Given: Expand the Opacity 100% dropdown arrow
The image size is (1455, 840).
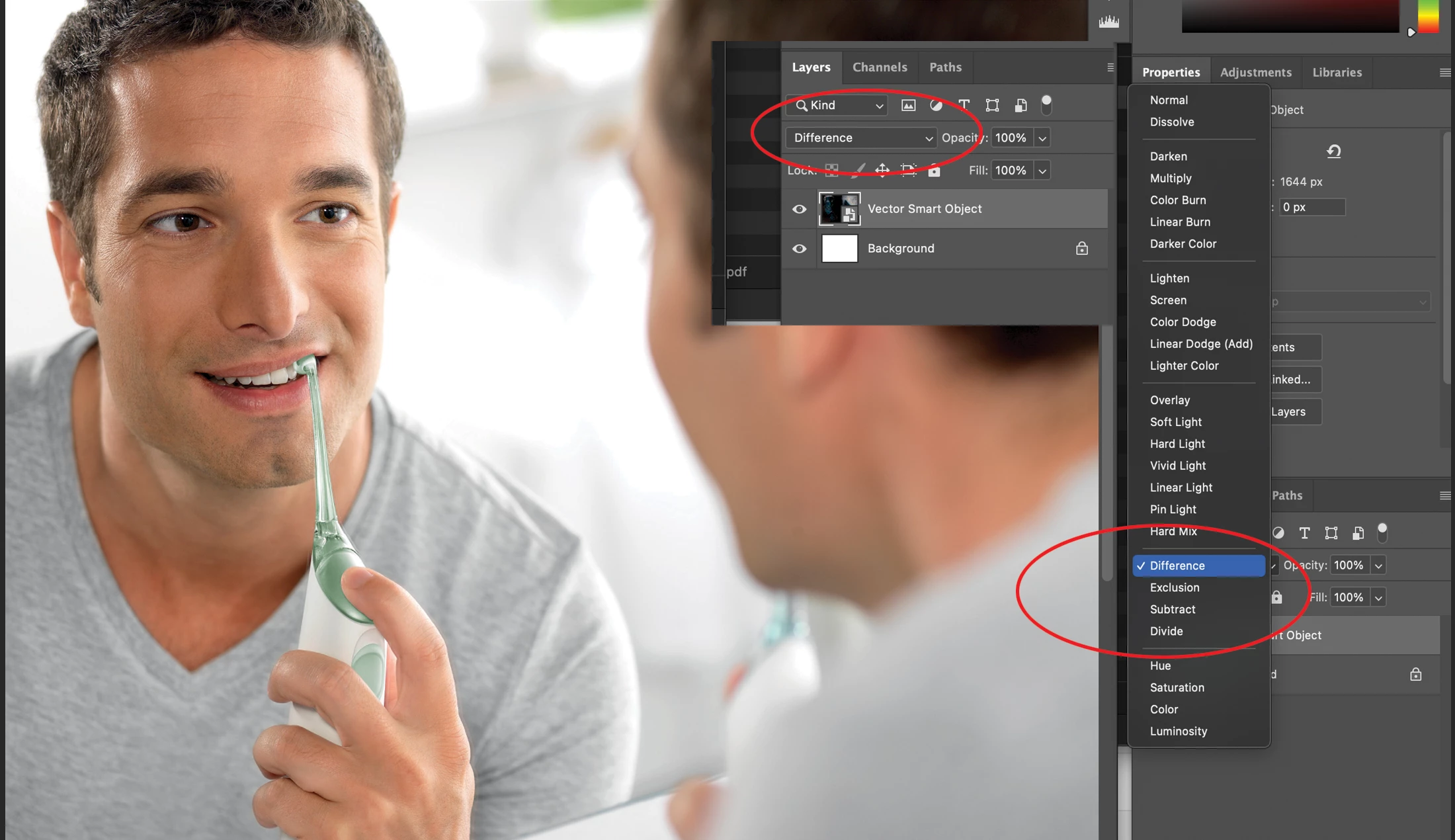Looking at the screenshot, I should [1042, 138].
